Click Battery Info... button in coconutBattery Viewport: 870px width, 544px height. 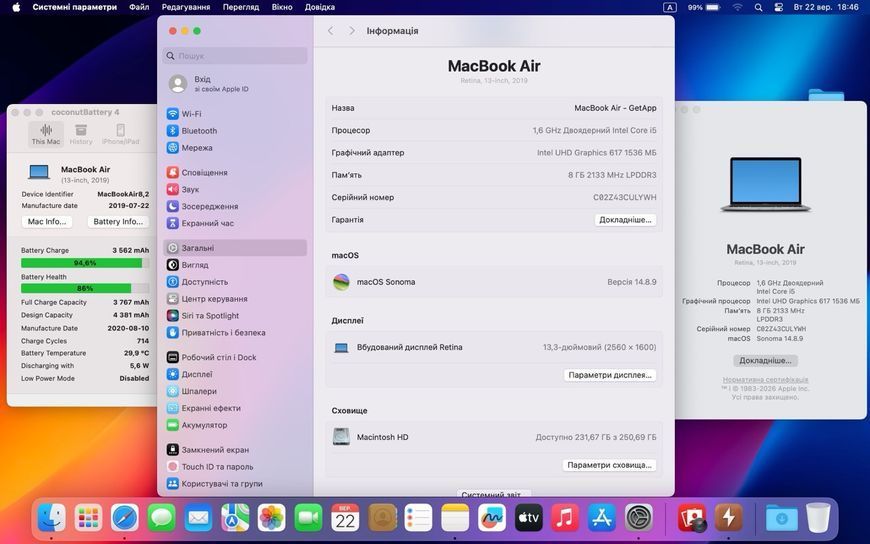pyautogui.click(x=118, y=221)
